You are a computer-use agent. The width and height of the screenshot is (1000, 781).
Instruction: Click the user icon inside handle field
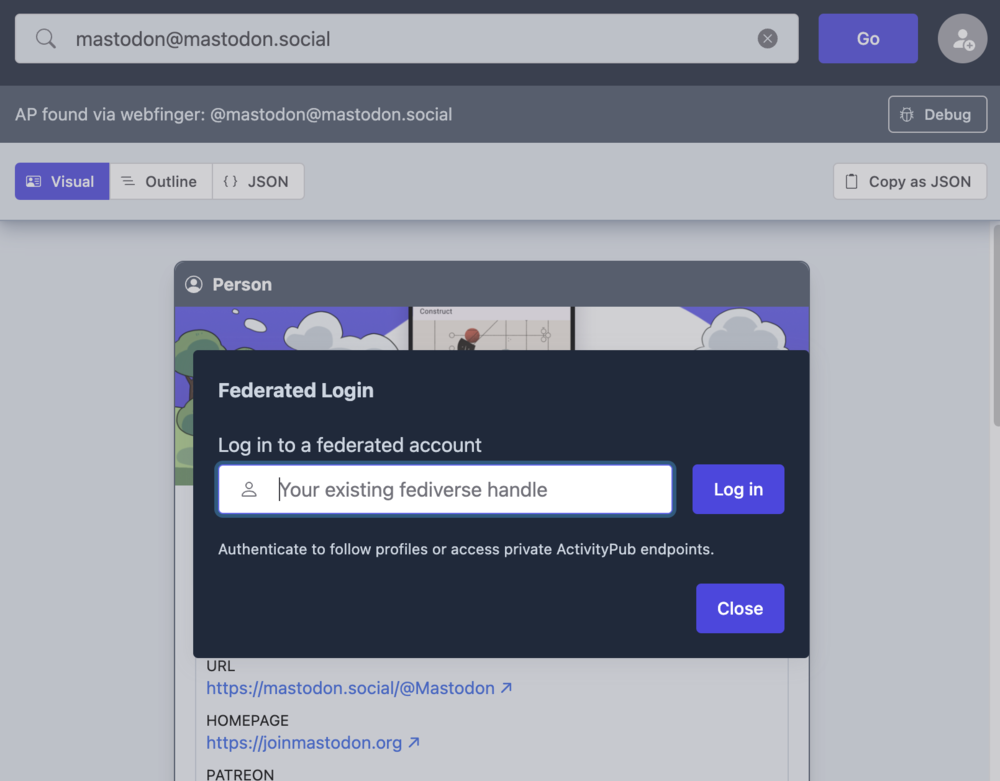[x=249, y=490]
